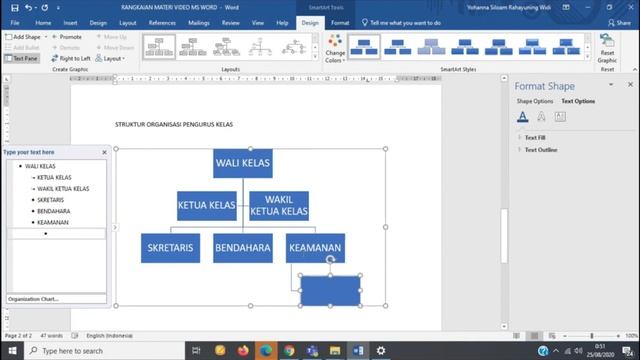Image resolution: width=640 pixels, height=360 pixels.
Task: Click the Share button
Action: click(619, 23)
